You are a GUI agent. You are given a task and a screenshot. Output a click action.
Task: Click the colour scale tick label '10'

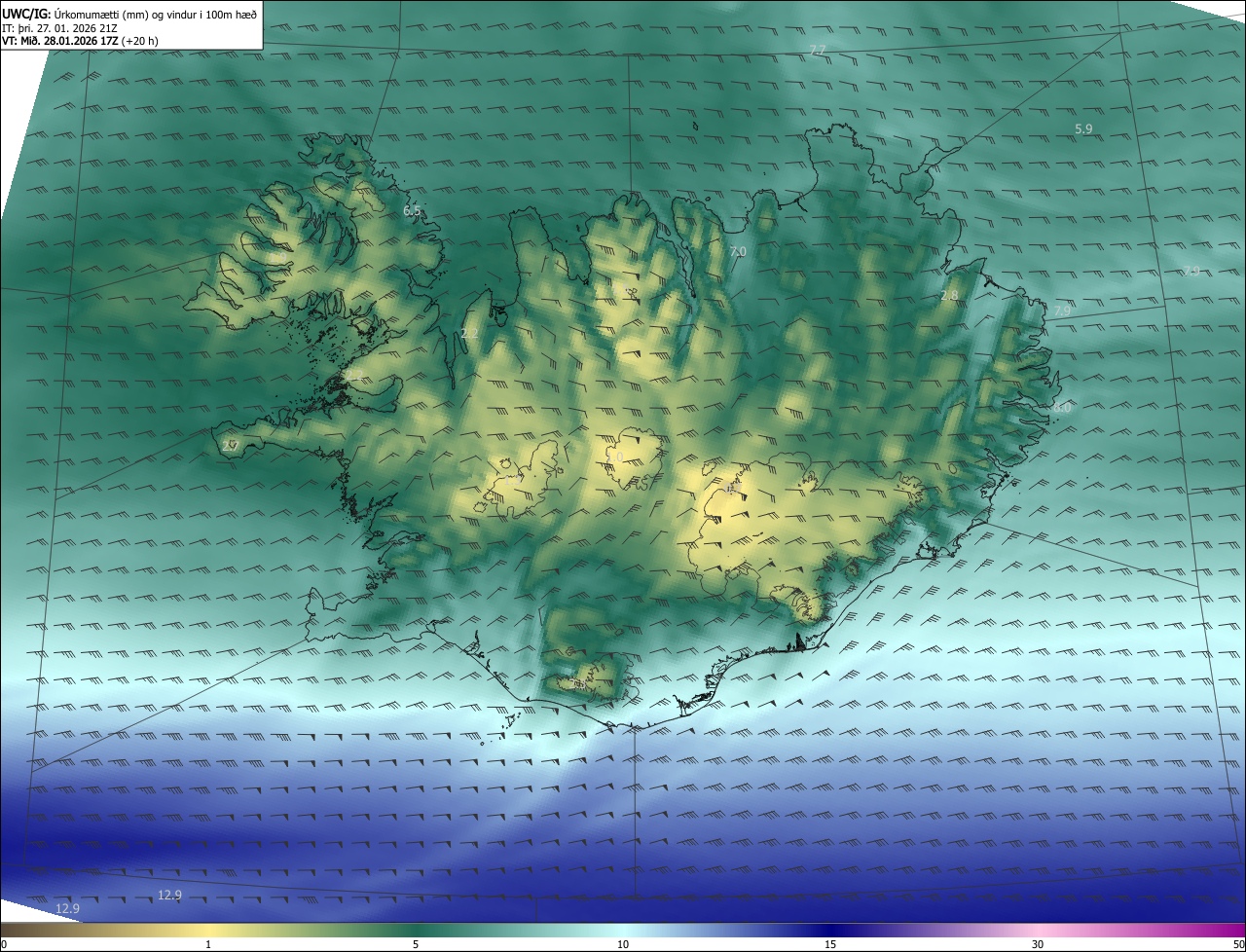623,944
